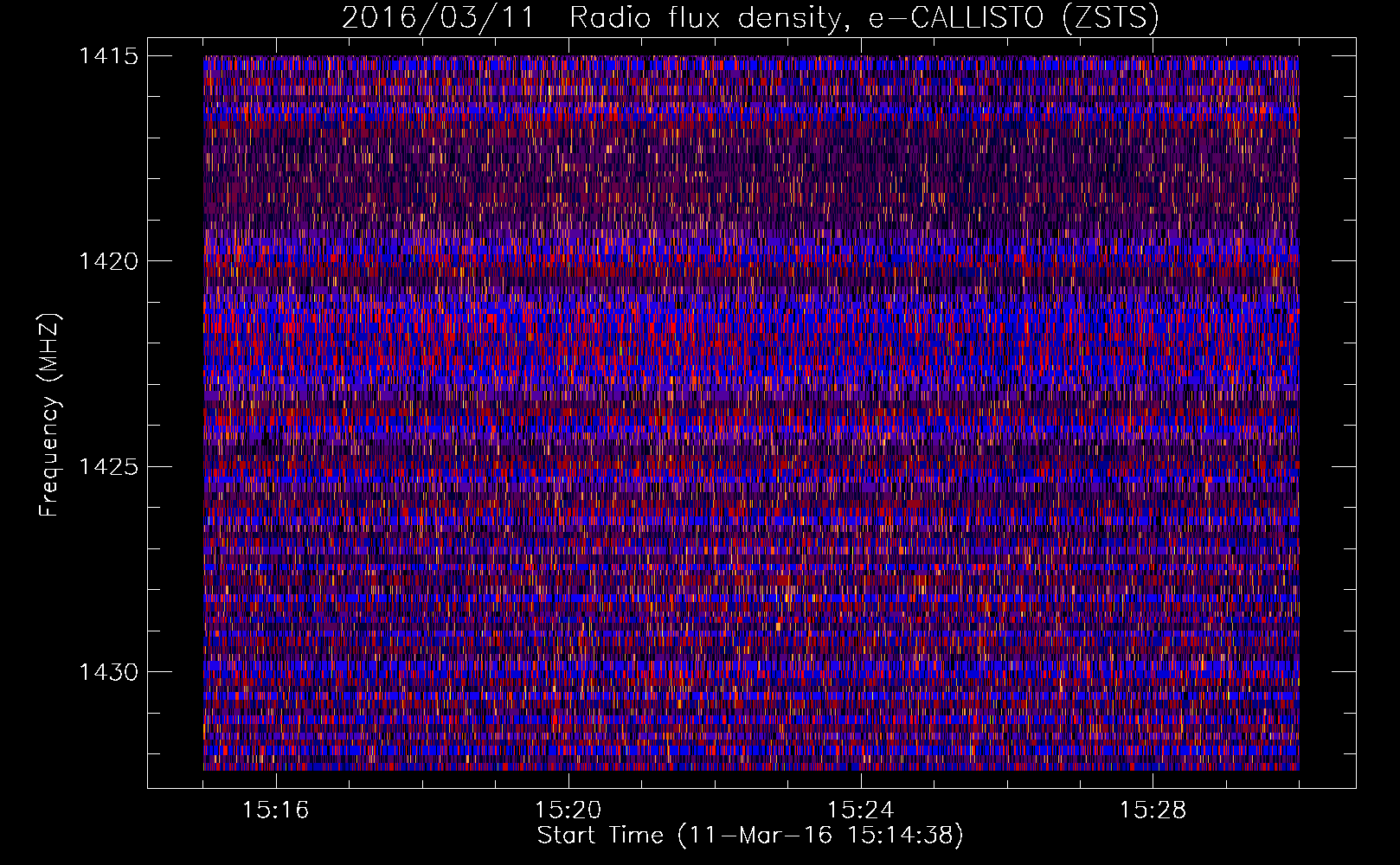
Task: Select the 1415 frequency tick label
Action: click(x=108, y=56)
